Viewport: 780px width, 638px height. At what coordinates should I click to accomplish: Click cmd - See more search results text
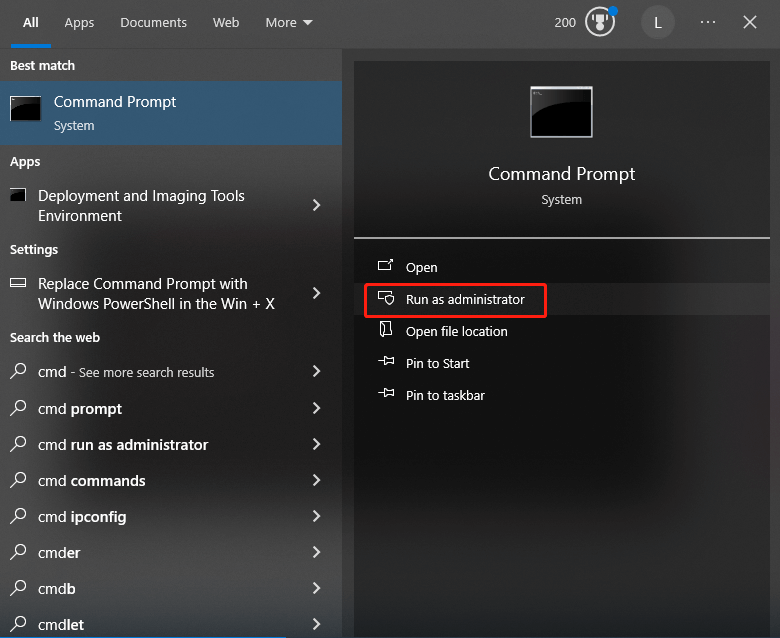(126, 372)
